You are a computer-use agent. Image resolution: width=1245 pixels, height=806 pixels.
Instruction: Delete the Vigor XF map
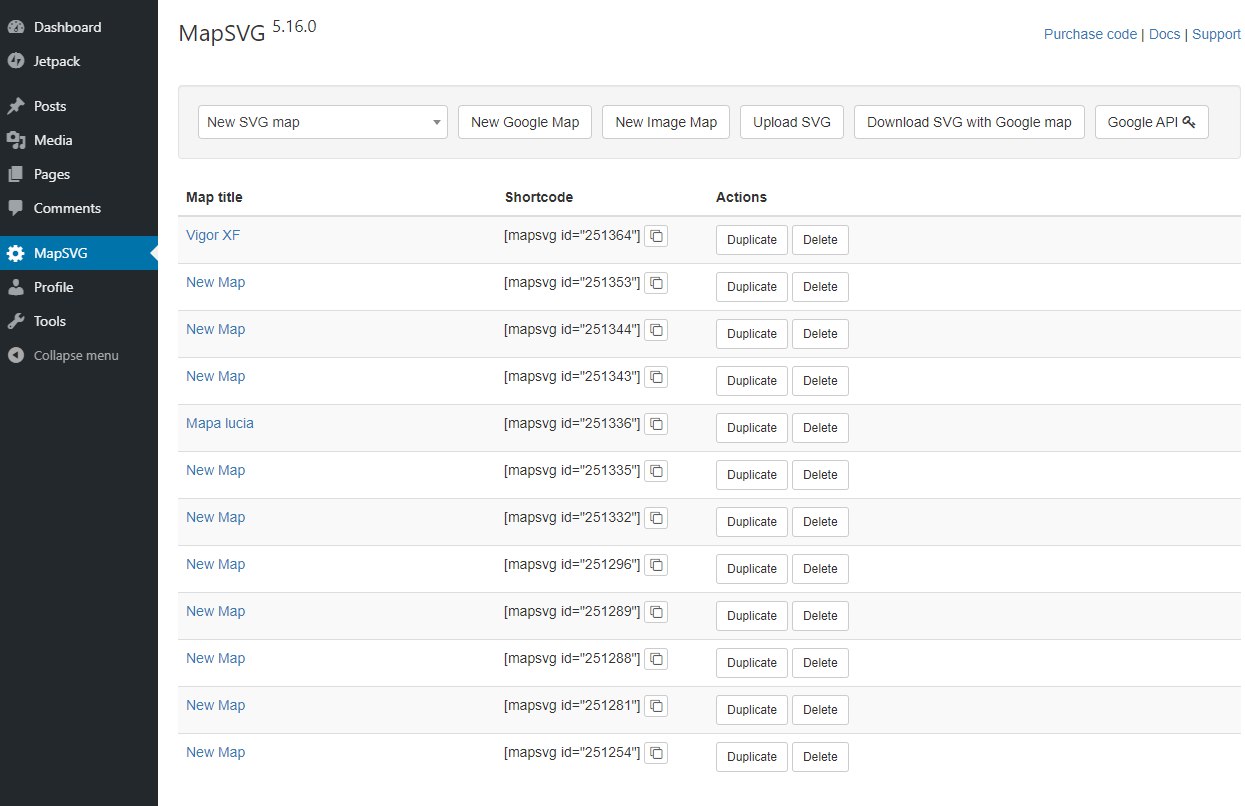coord(820,240)
